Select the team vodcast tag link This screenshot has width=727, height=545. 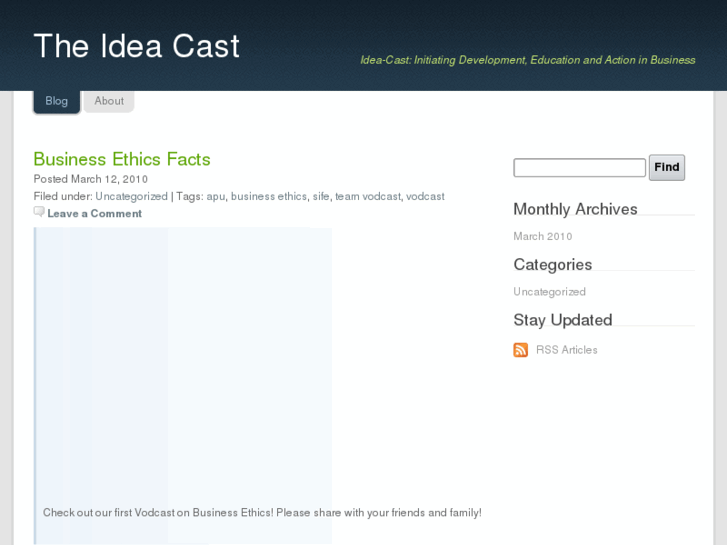click(368, 197)
